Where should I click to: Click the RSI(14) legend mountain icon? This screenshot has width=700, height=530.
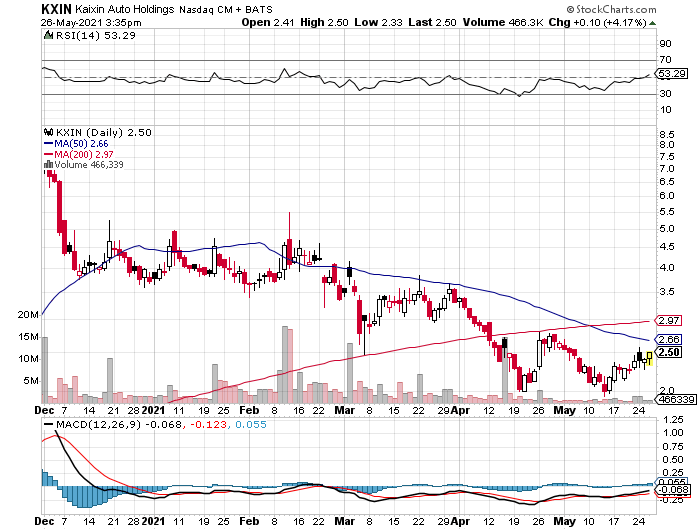tap(48, 35)
